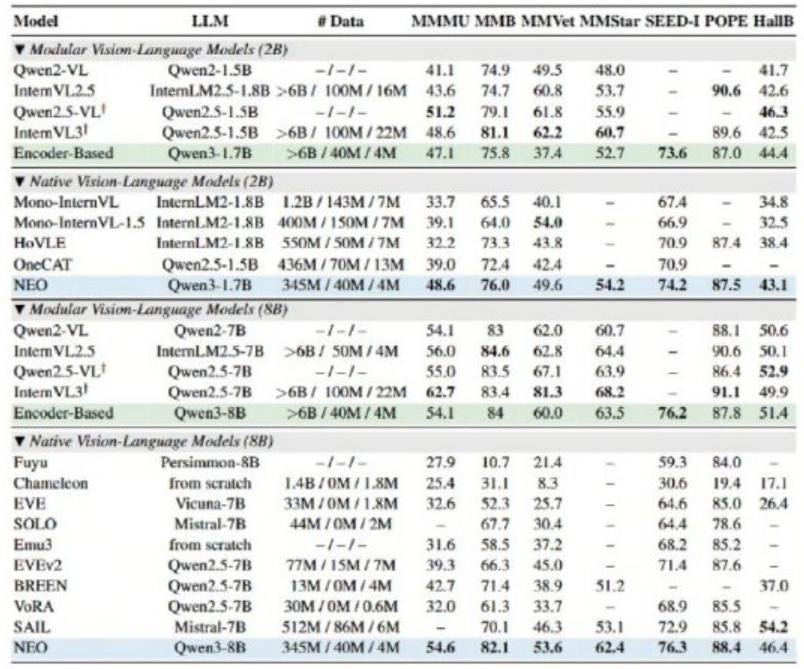Image resolution: width=804 pixels, height=669 pixels.
Task: Select the bold "88.4" POPE score
Action: click(726, 647)
